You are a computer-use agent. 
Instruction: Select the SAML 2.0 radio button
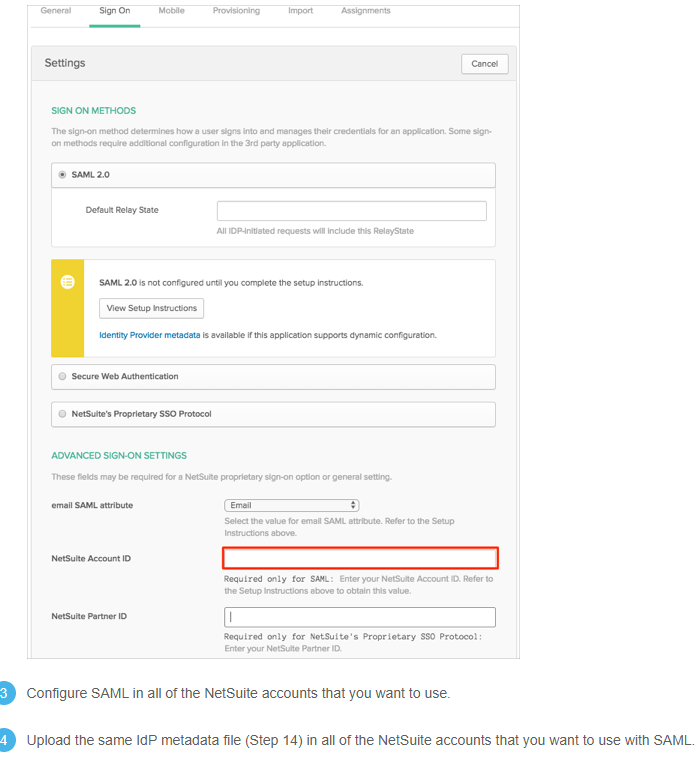pos(63,175)
